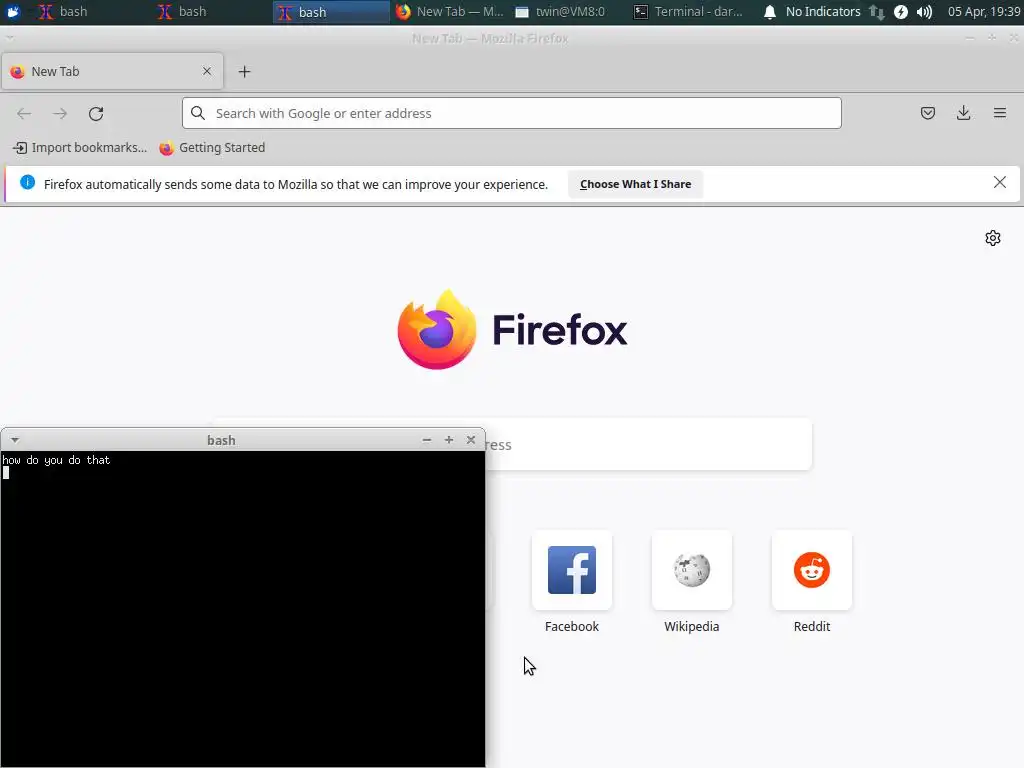Screen dimensions: 1024x768
Task: Switch to New Tab Firefox taskbar entry
Action: point(449,12)
